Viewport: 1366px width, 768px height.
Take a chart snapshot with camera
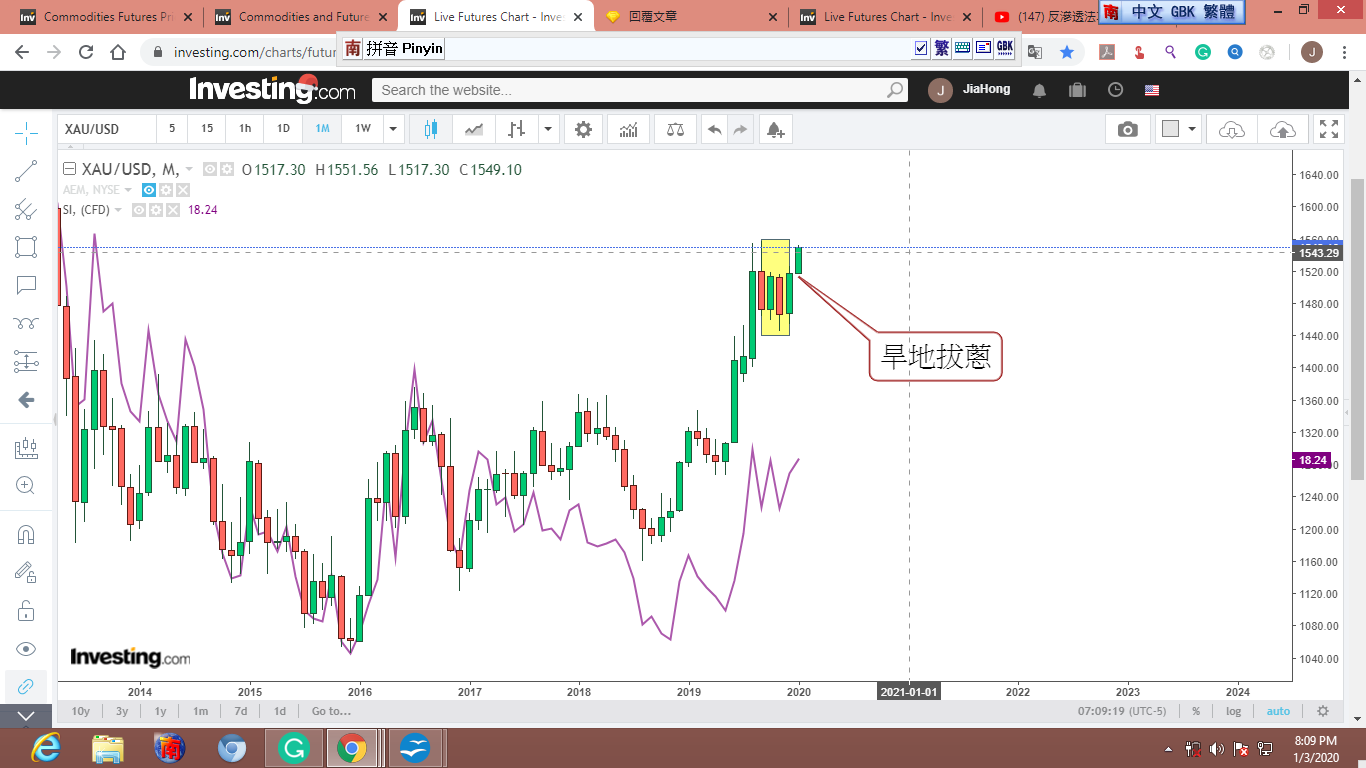pyautogui.click(x=1127, y=129)
